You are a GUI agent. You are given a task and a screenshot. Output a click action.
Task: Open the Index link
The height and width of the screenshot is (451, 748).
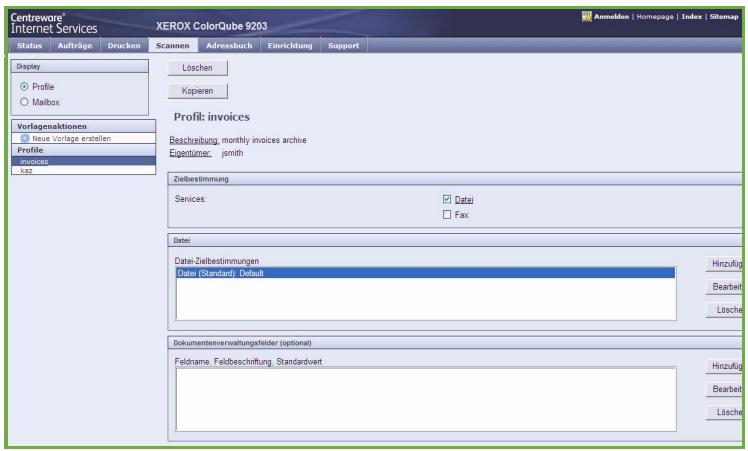(692, 17)
